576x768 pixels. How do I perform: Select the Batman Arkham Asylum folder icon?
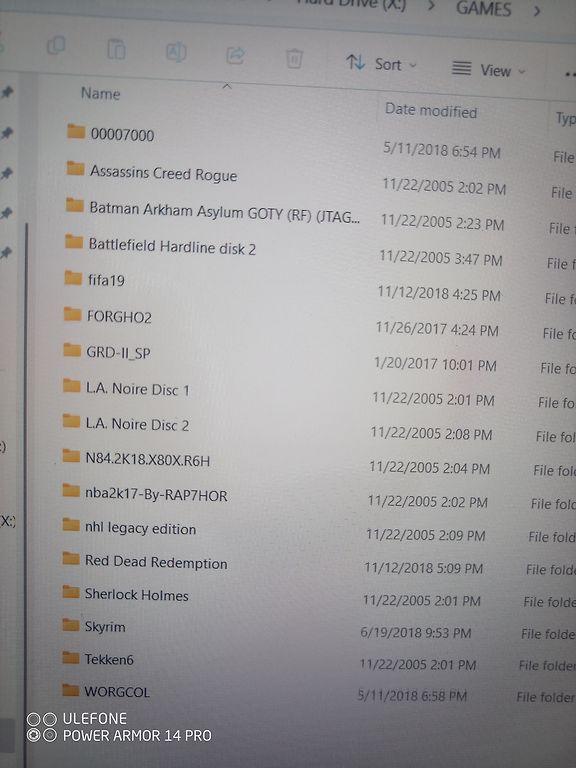click(x=74, y=205)
